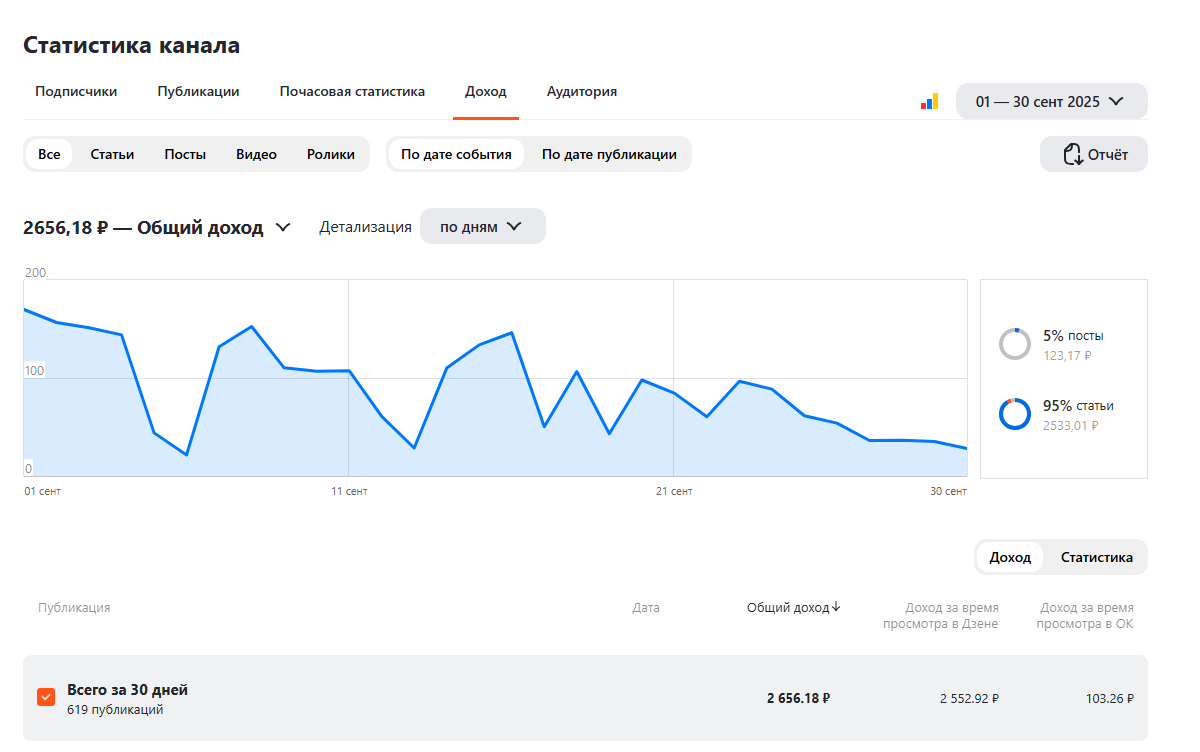The height and width of the screenshot is (752, 1200).
Task: Switch to Почасовая статистика tab
Action: coord(352,91)
